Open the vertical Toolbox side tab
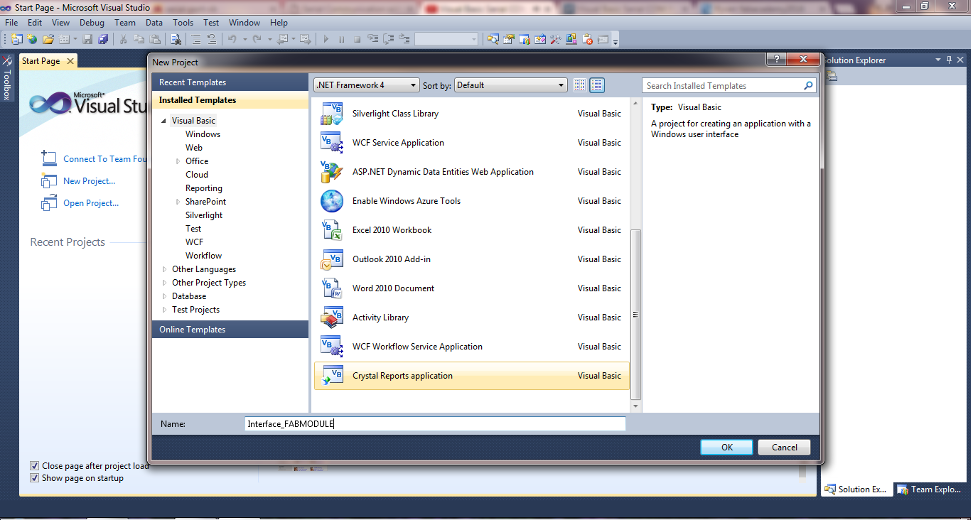This screenshot has width=973, height=520. pos(7,79)
